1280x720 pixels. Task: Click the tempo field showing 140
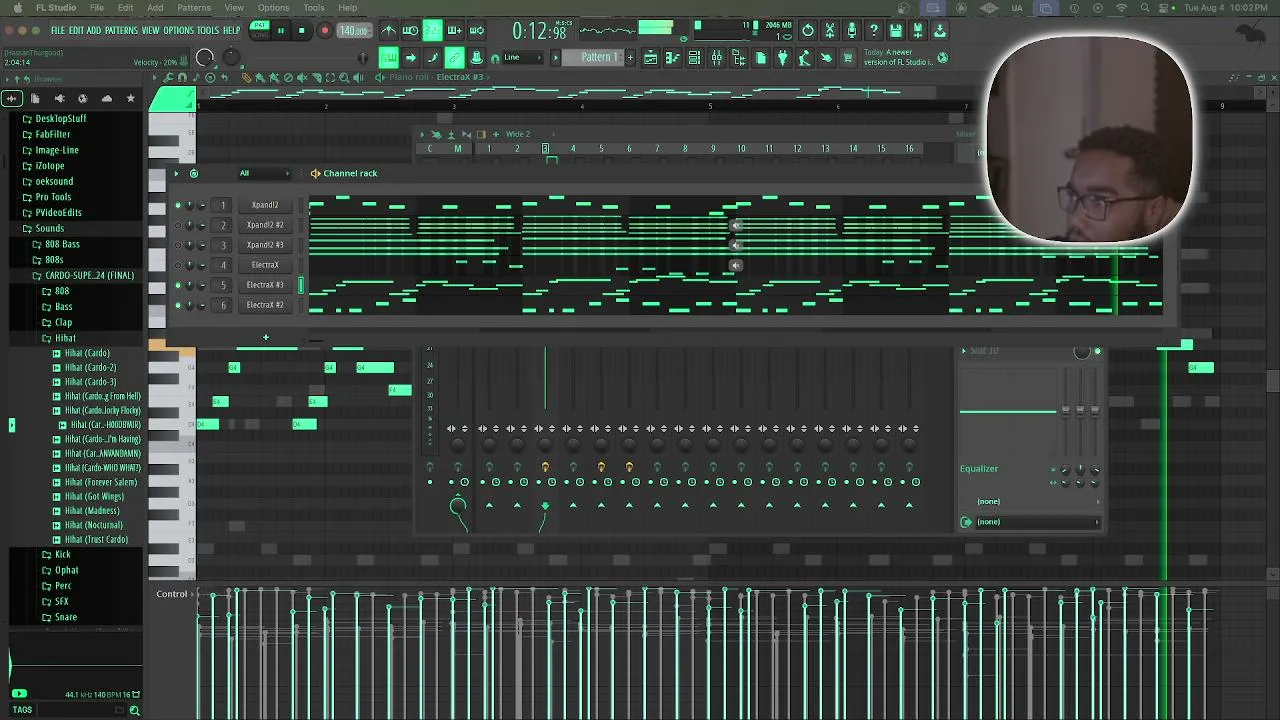(354, 30)
